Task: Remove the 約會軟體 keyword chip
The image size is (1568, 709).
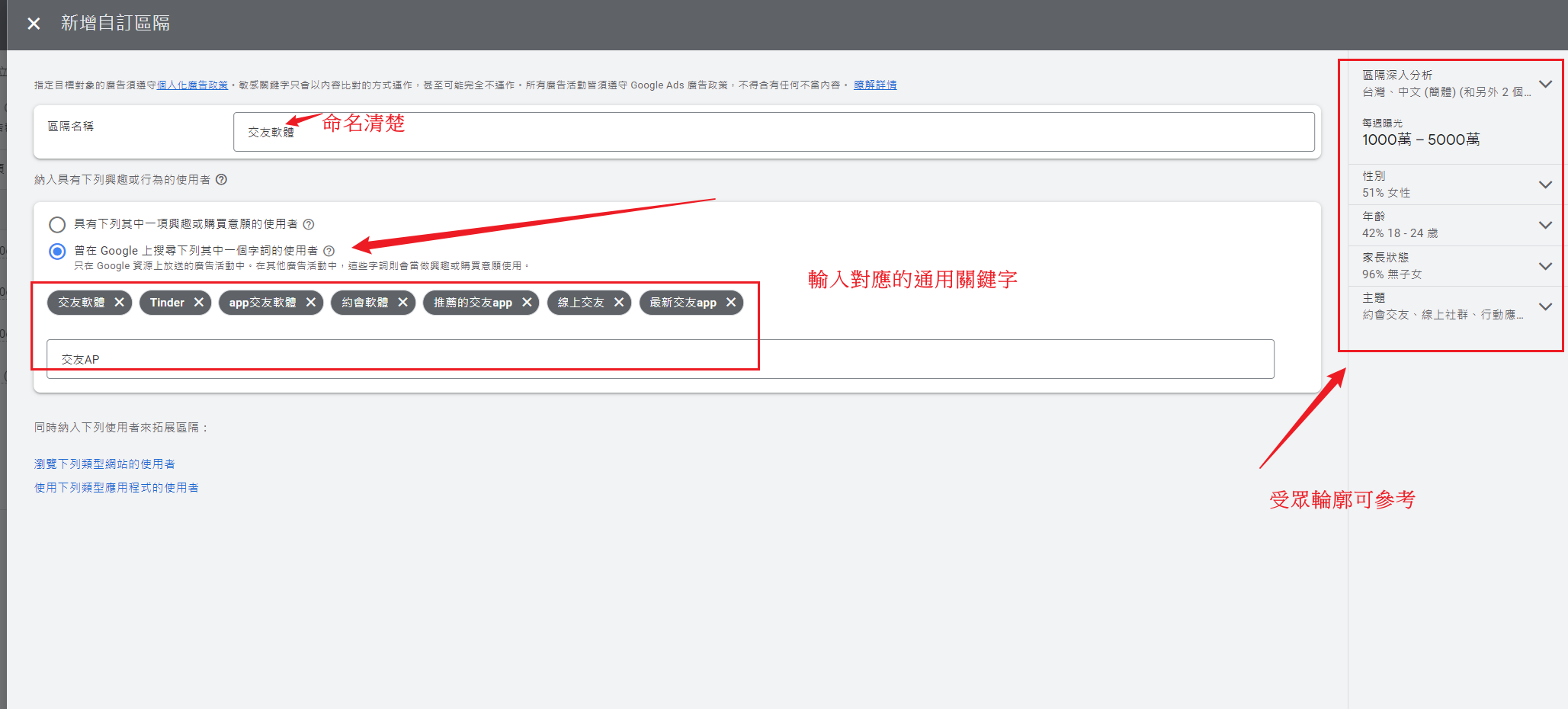Action: (x=403, y=303)
